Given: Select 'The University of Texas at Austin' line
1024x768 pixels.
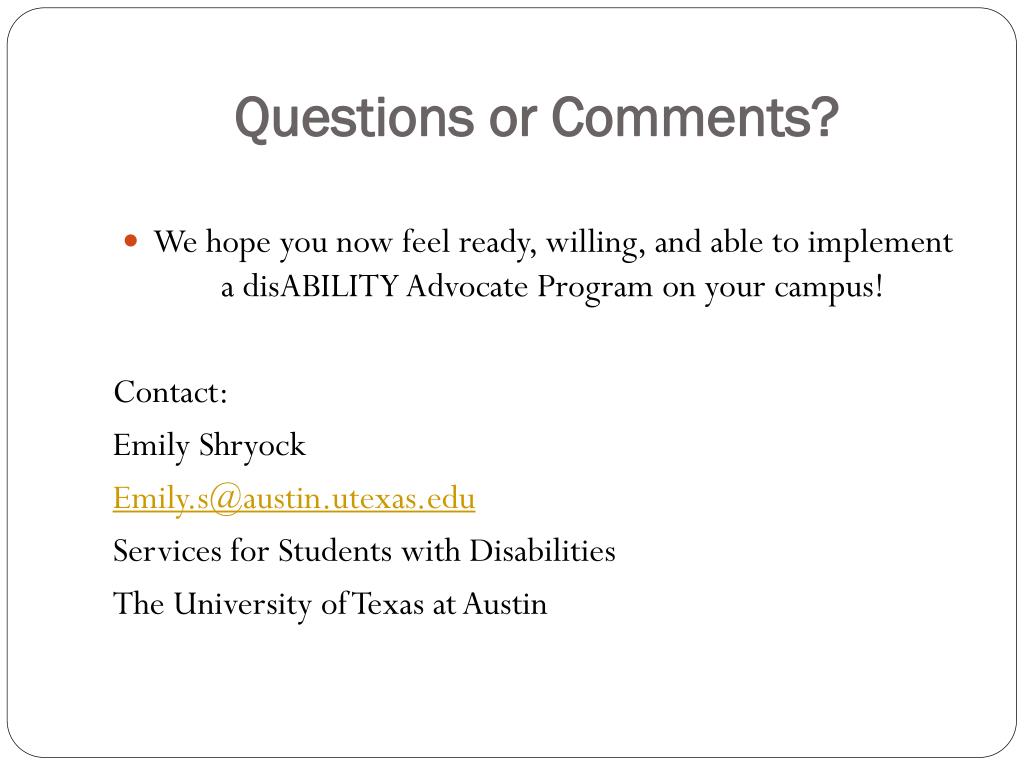Looking at the screenshot, I should coord(330,605).
